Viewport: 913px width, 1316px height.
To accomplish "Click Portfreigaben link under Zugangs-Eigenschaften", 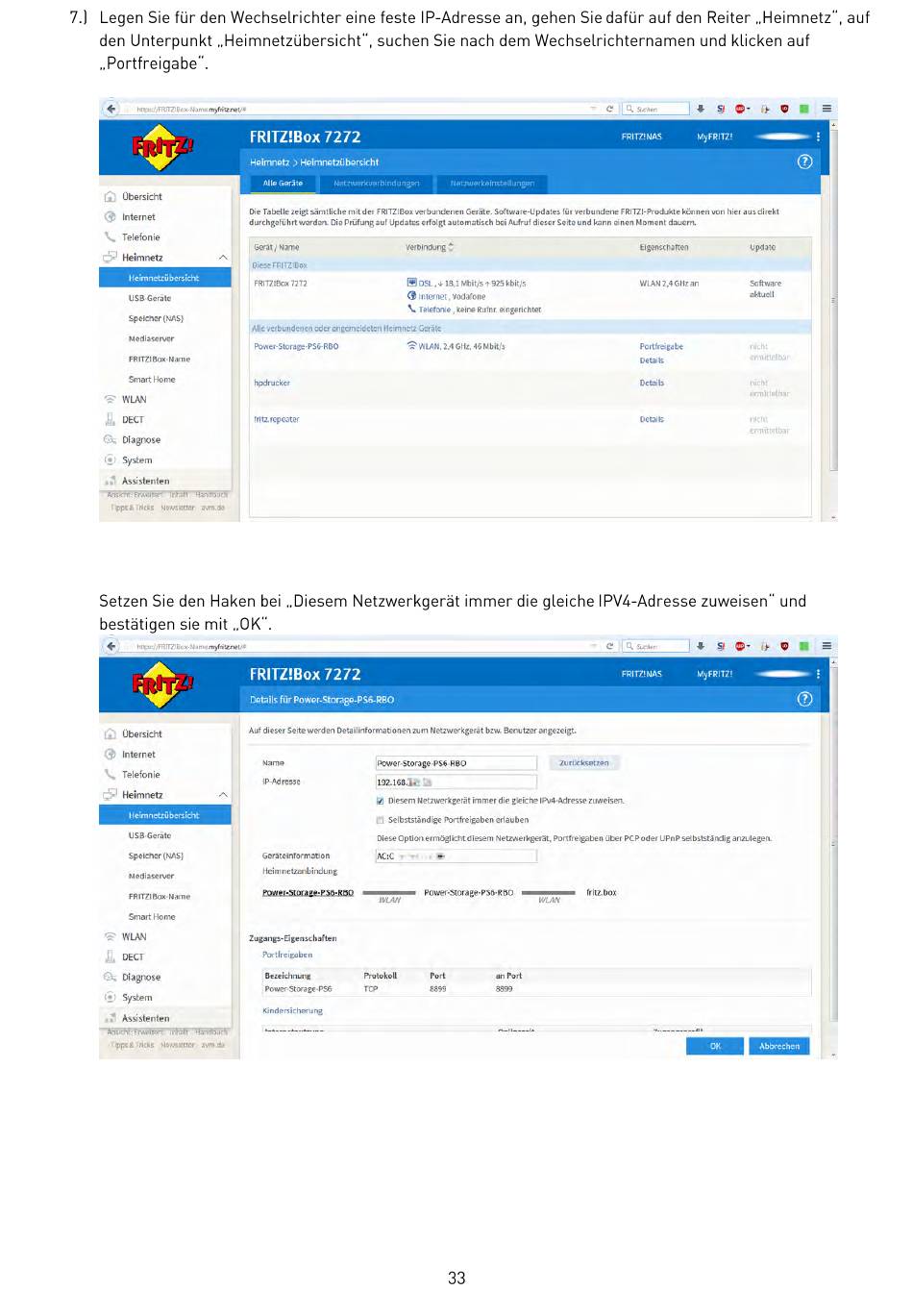I will (287, 955).
